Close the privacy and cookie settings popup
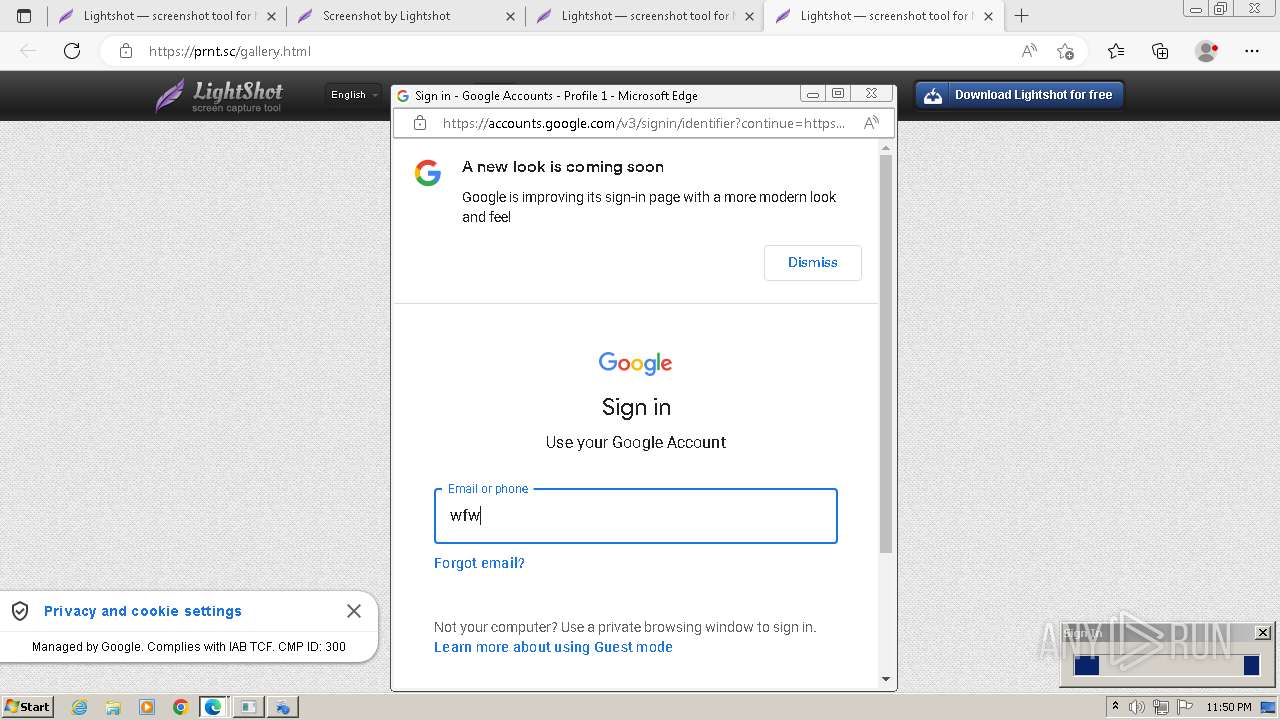Viewport: 1280px width, 720px height. pyautogui.click(x=354, y=611)
